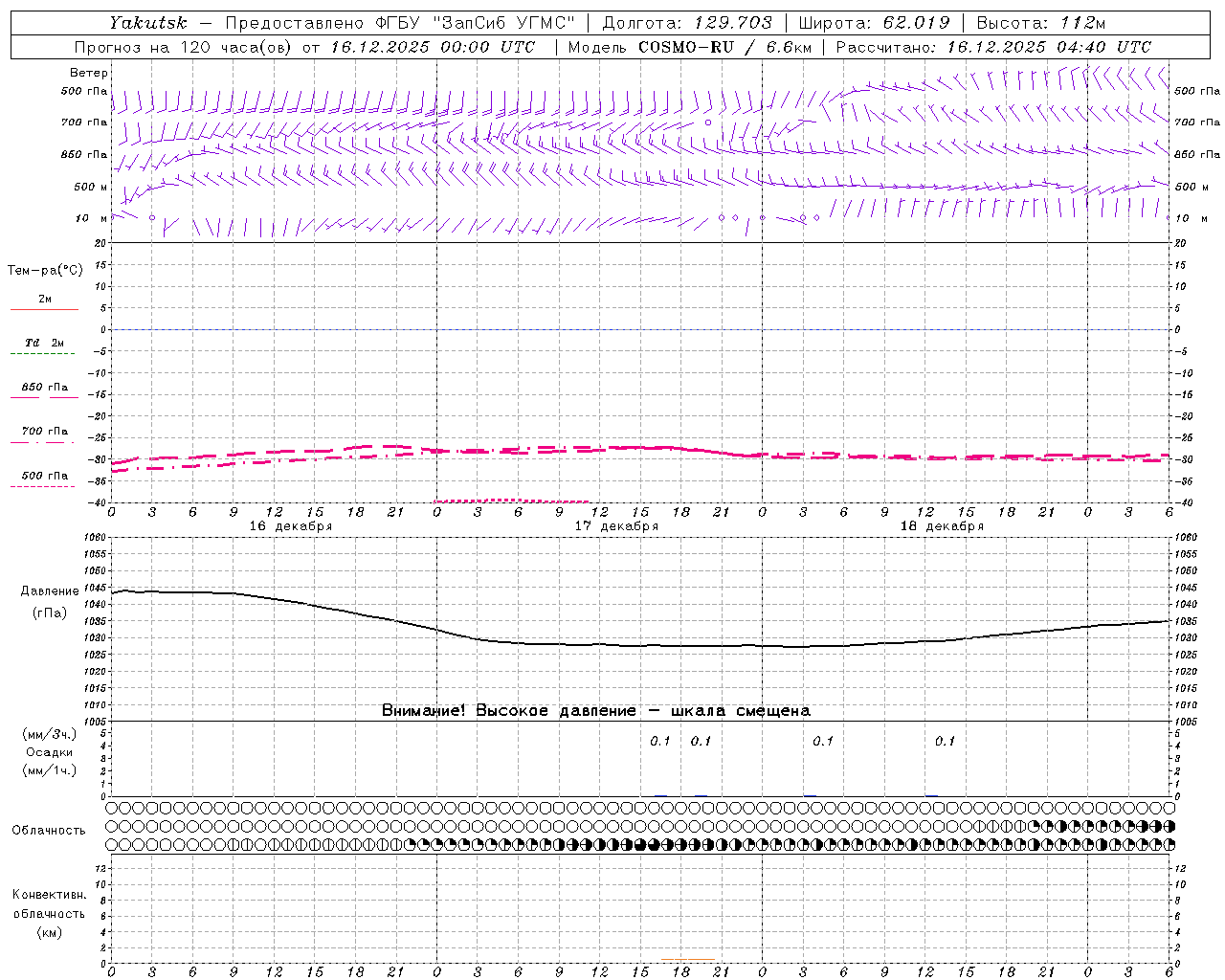Click the 700 гПа temperature legend entry

click(x=44, y=434)
